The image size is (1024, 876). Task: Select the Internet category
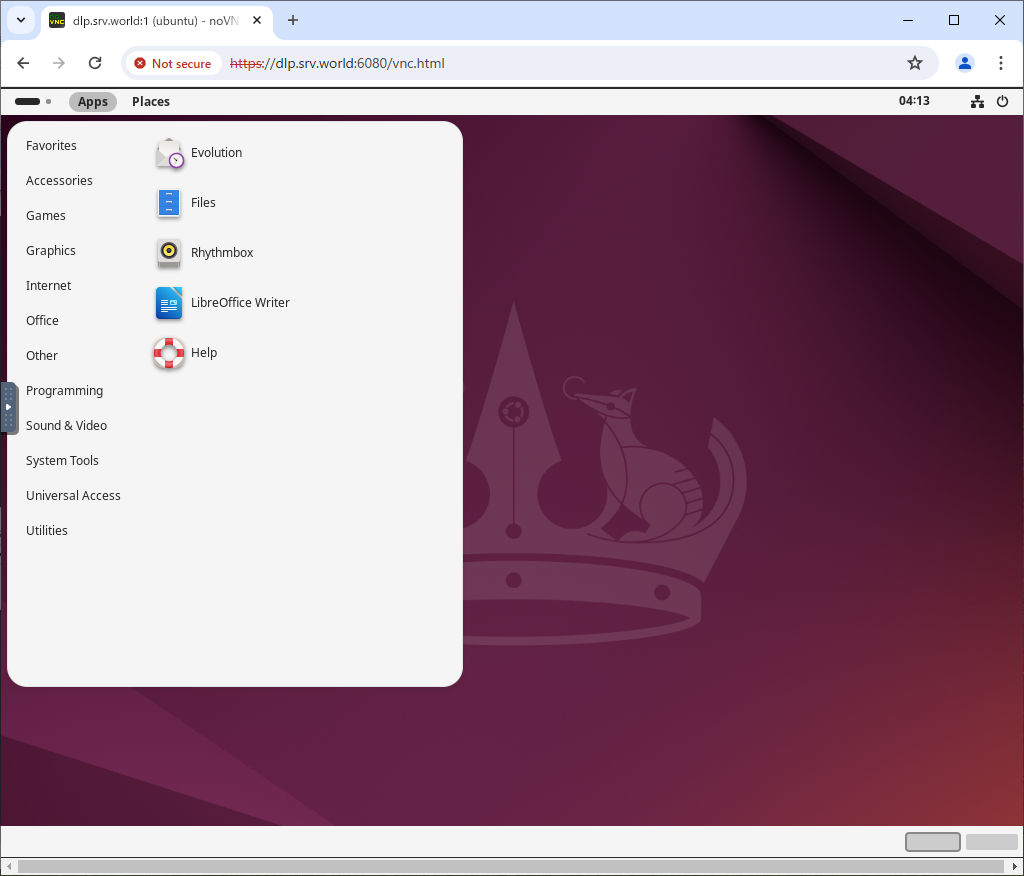pyautogui.click(x=49, y=286)
